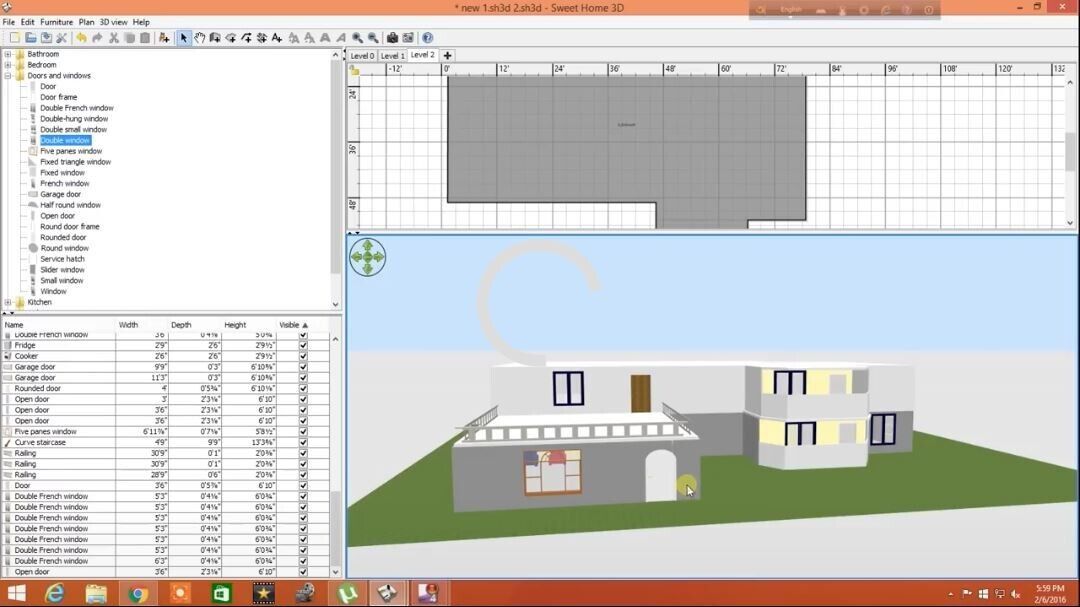The image size is (1080, 607).
Task: Copy selection using toolbar icon
Action: click(x=129, y=38)
